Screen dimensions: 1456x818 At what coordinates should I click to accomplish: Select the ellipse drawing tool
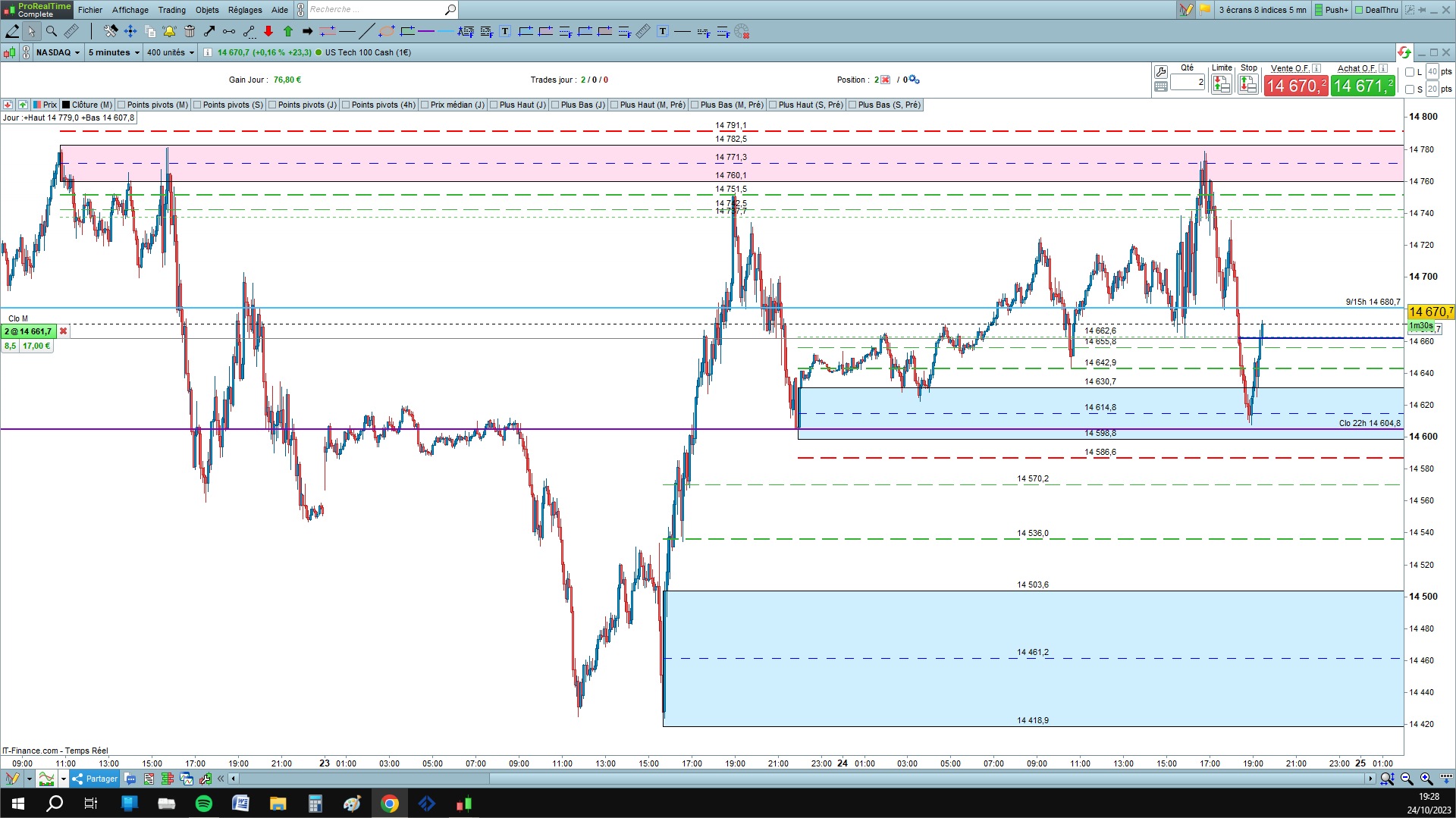point(387,31)
